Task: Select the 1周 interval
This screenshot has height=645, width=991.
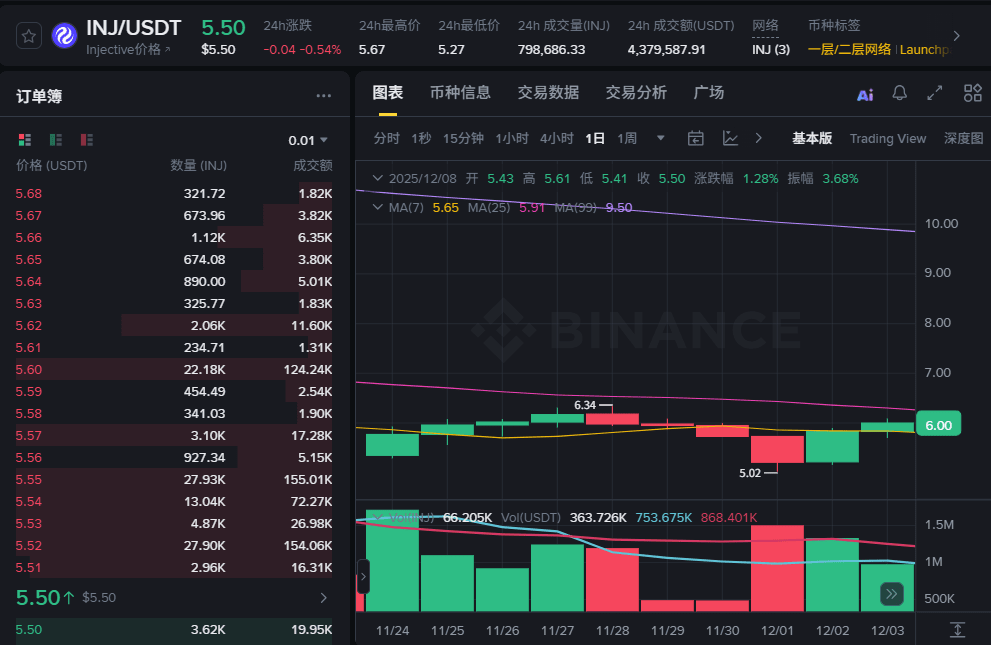Action: [x=627, y=138]
